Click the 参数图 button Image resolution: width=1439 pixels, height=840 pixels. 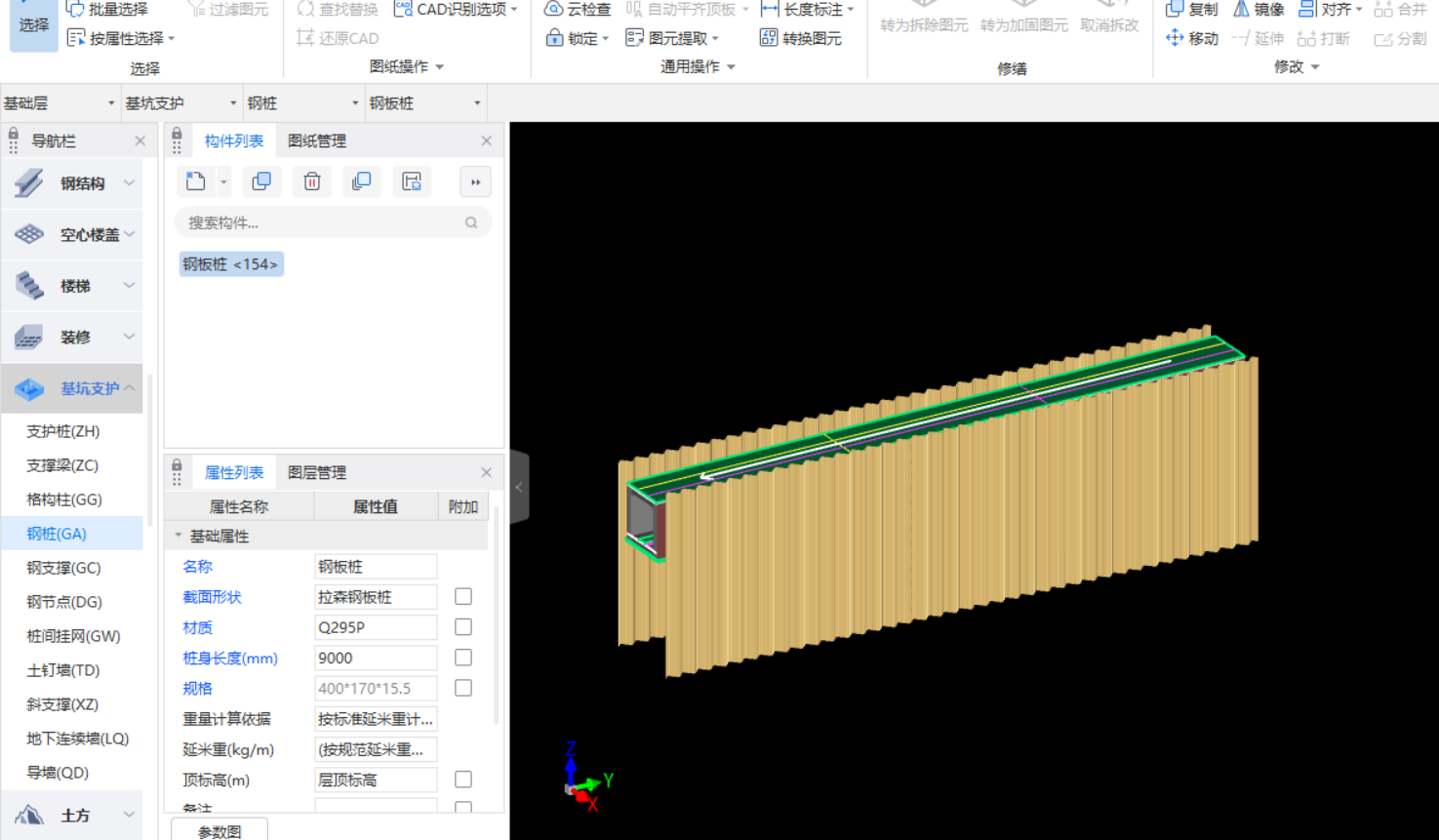click(220, 830)
